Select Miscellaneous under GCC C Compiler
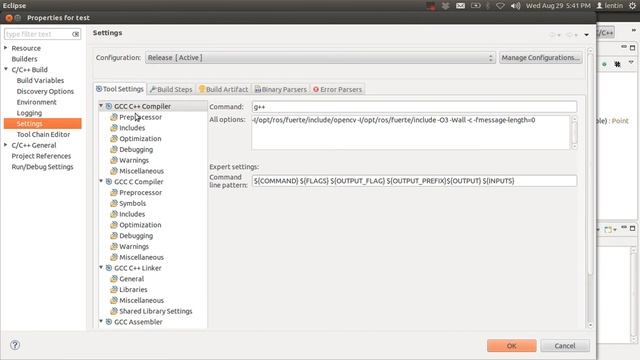 pos(141,258)
